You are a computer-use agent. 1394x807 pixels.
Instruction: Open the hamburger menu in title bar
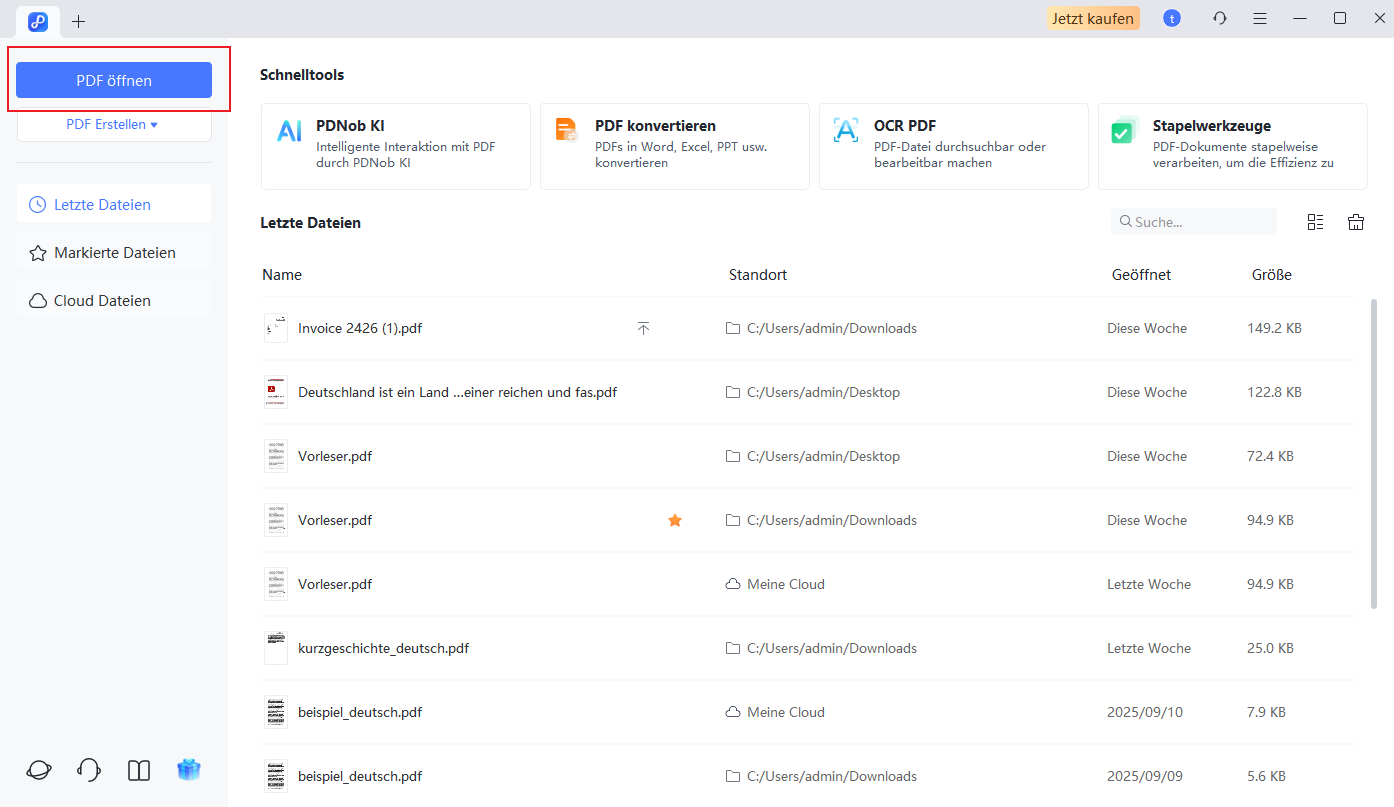pos(1260,19)
